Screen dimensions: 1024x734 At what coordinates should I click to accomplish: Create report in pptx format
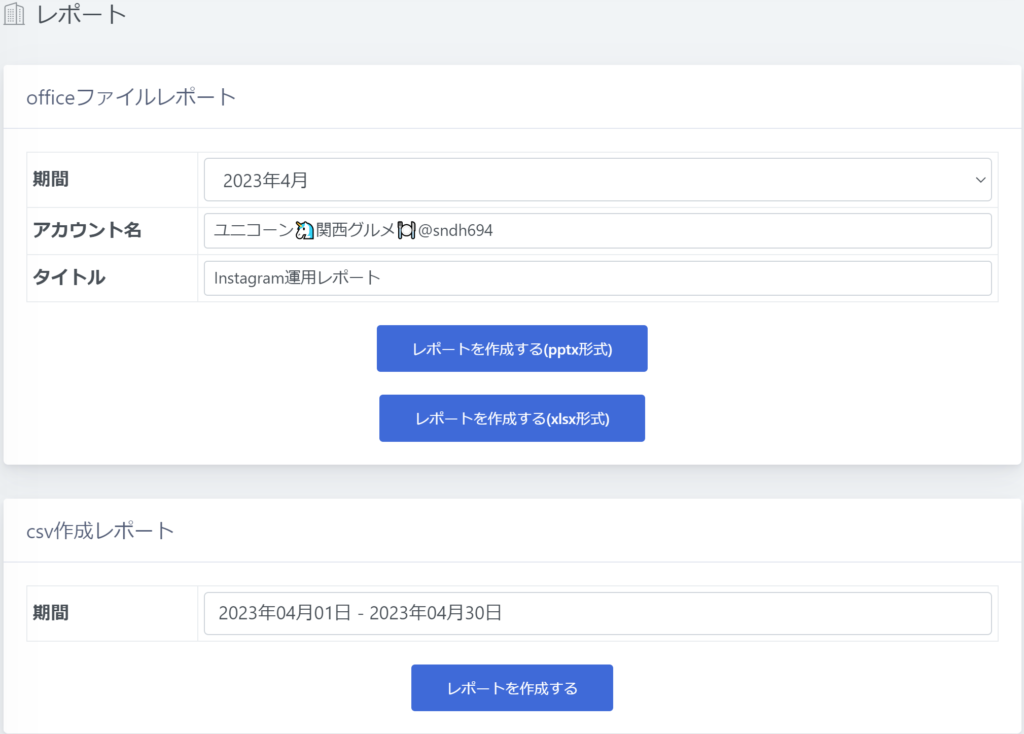coord(512,349)
